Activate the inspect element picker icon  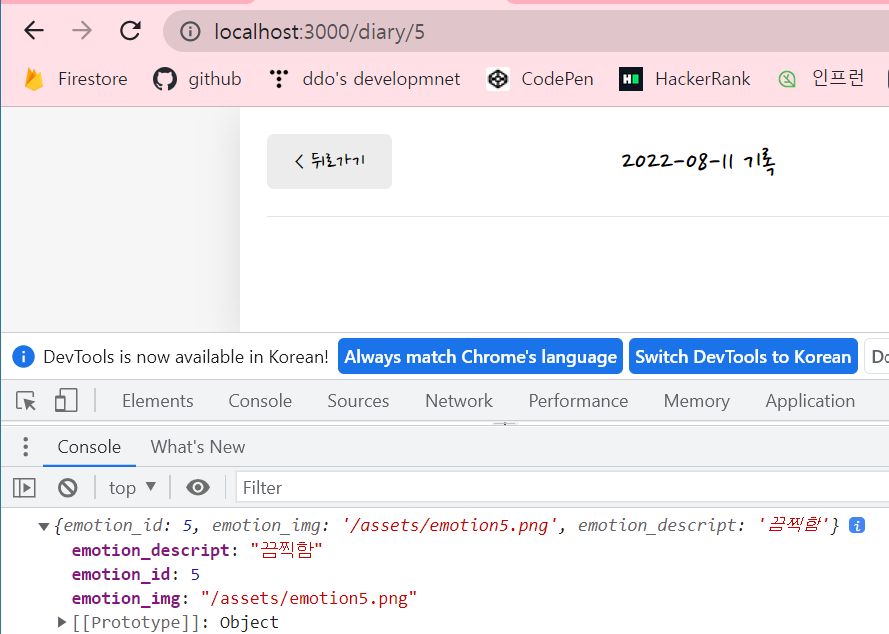pos(26,401)
